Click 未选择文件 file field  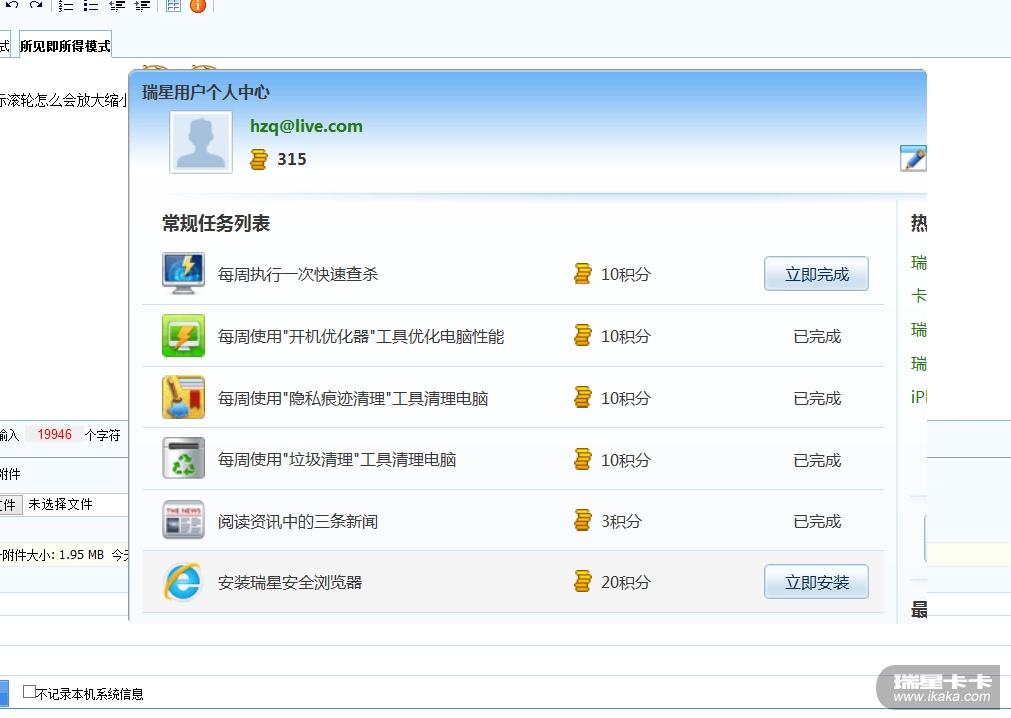click(x=61, y=504)
